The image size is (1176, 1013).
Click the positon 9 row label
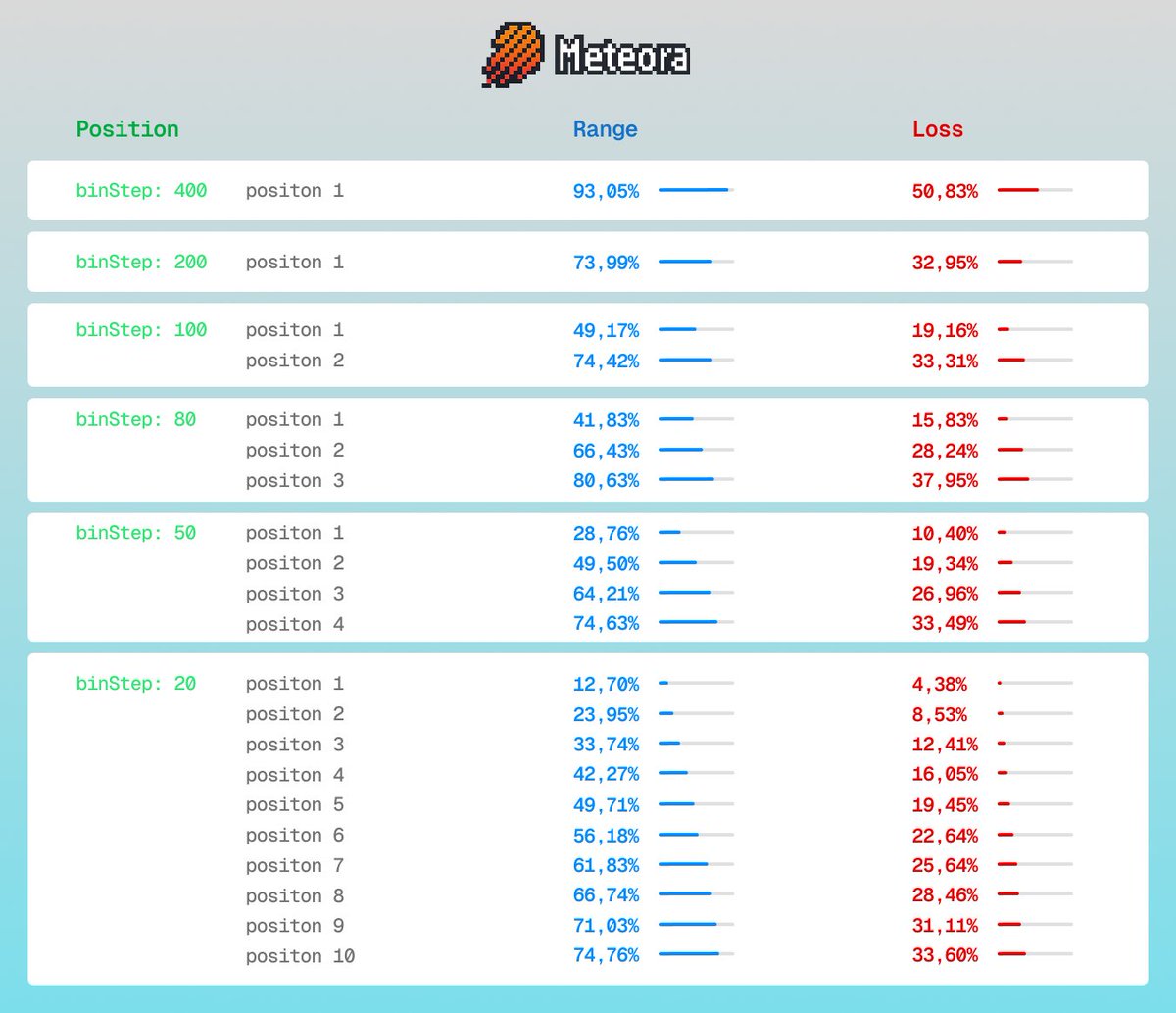[x=295, y=926]
